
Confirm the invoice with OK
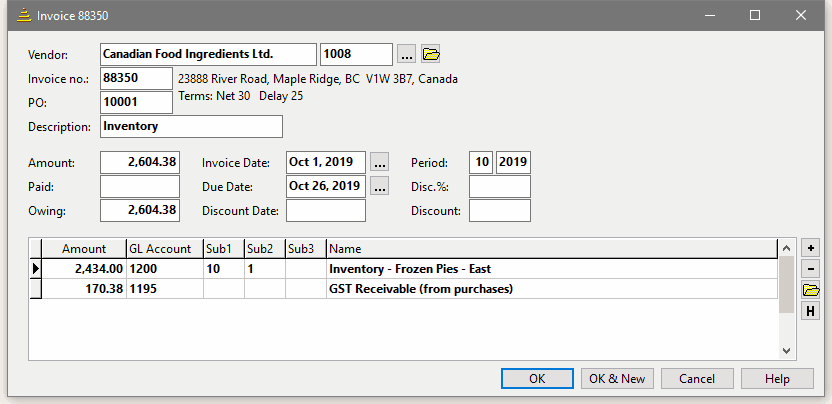coord(537,379)
